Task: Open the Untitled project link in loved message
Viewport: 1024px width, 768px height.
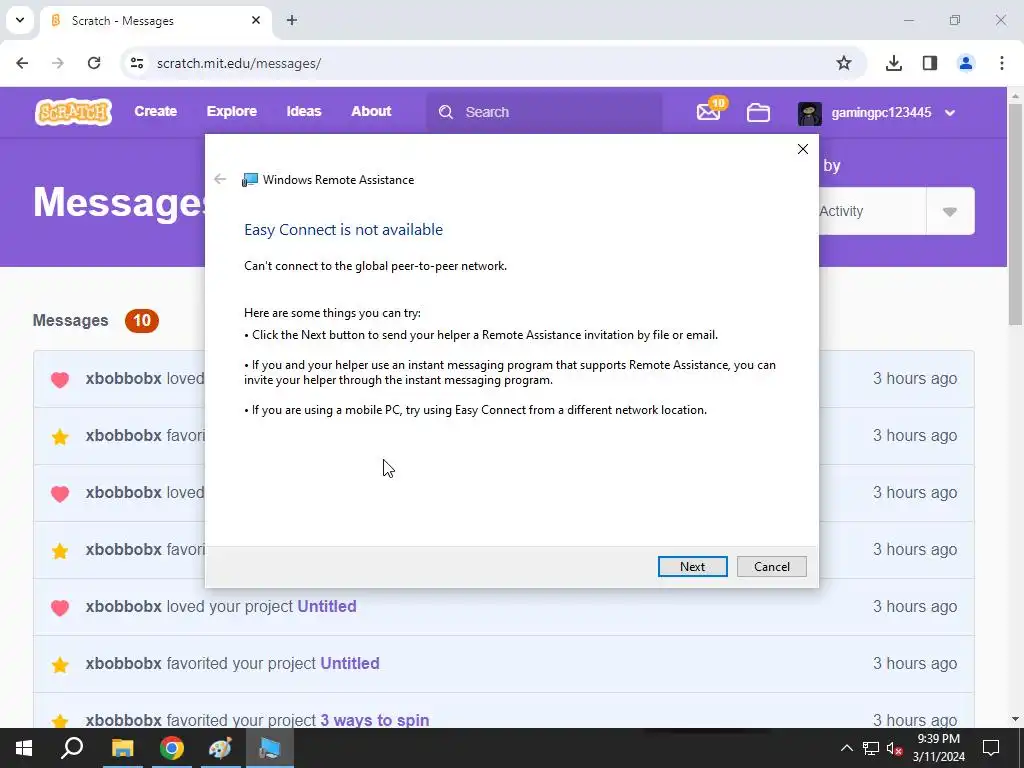Action: point(327,606)
